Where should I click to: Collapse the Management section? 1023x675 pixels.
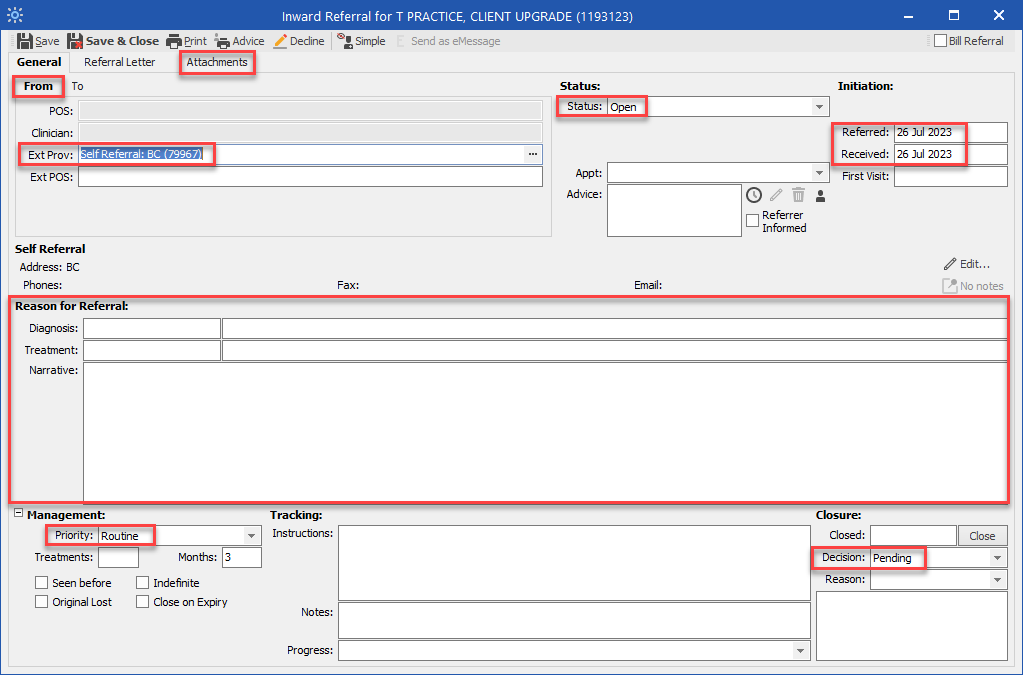pyautogui.click(x=19, y=514)
